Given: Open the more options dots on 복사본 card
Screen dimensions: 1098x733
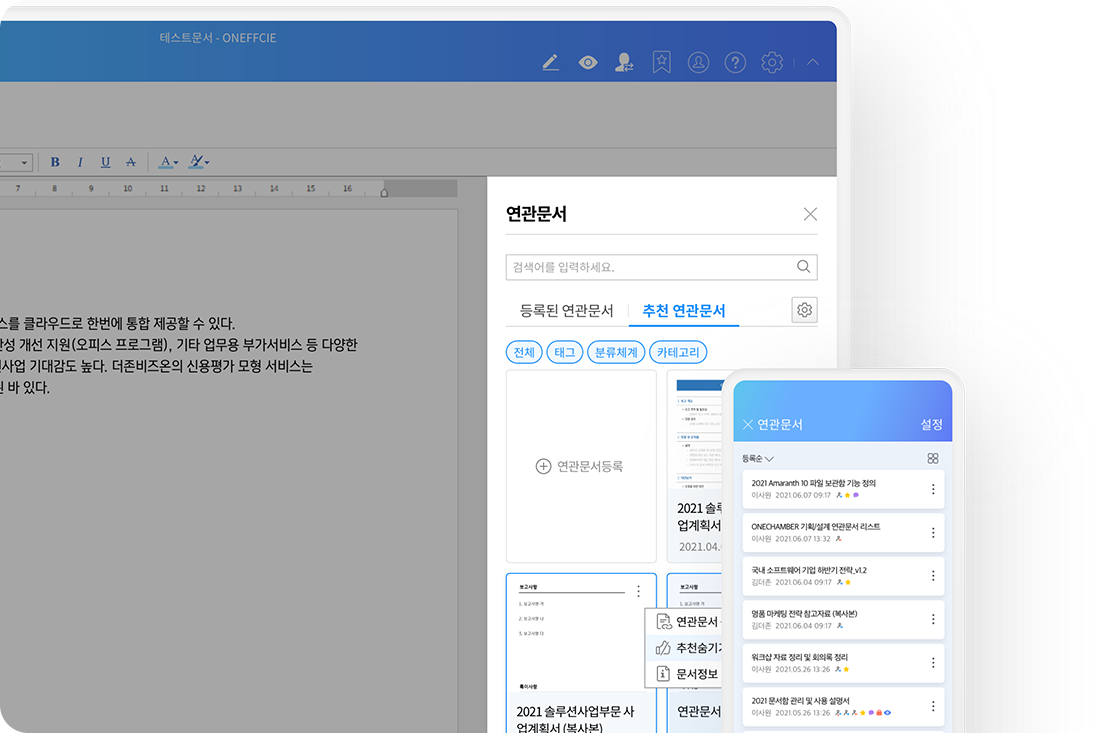Looking at the screenshot, I should 639,592.
